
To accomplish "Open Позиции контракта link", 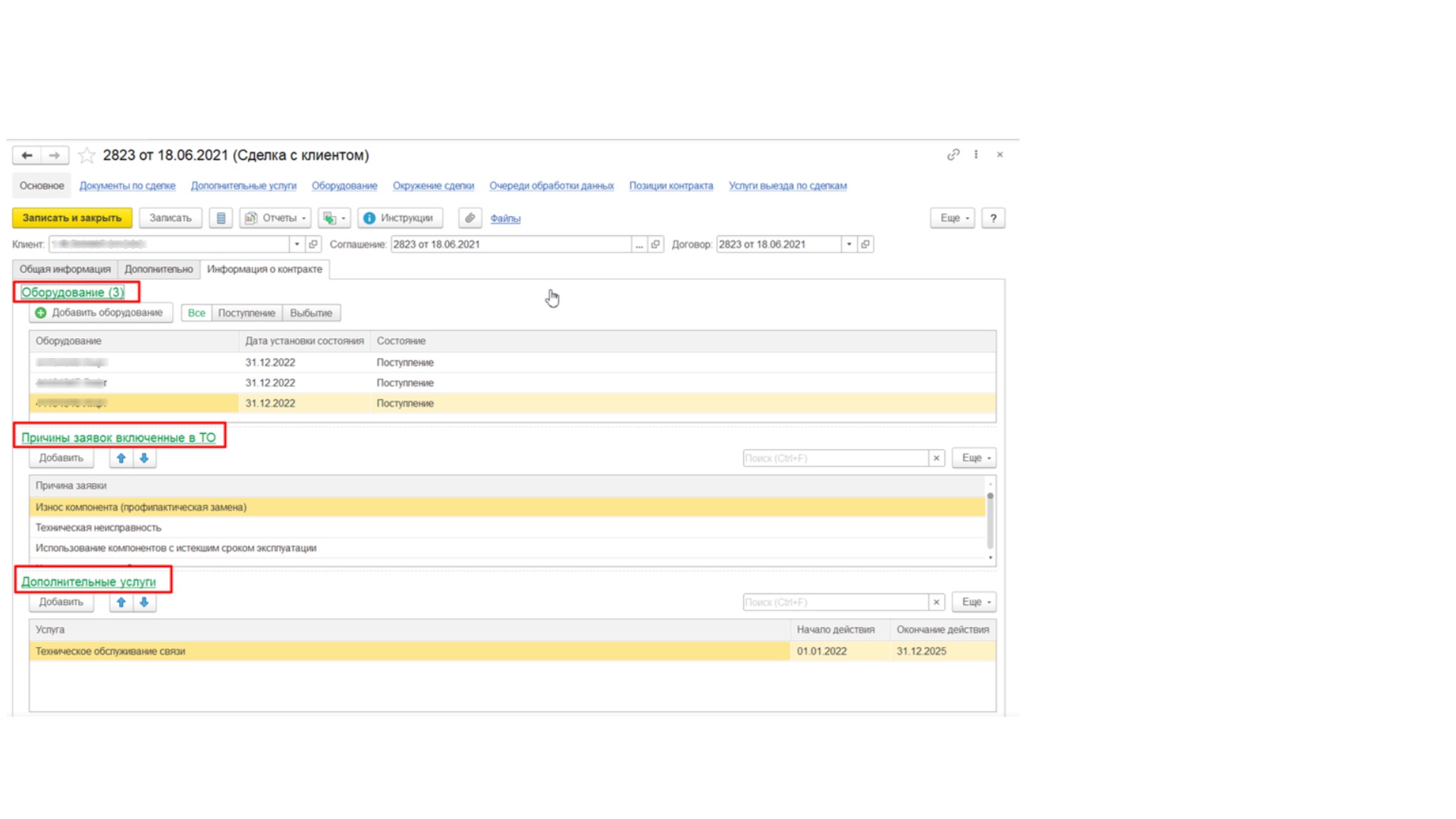I will pos(671,186).
